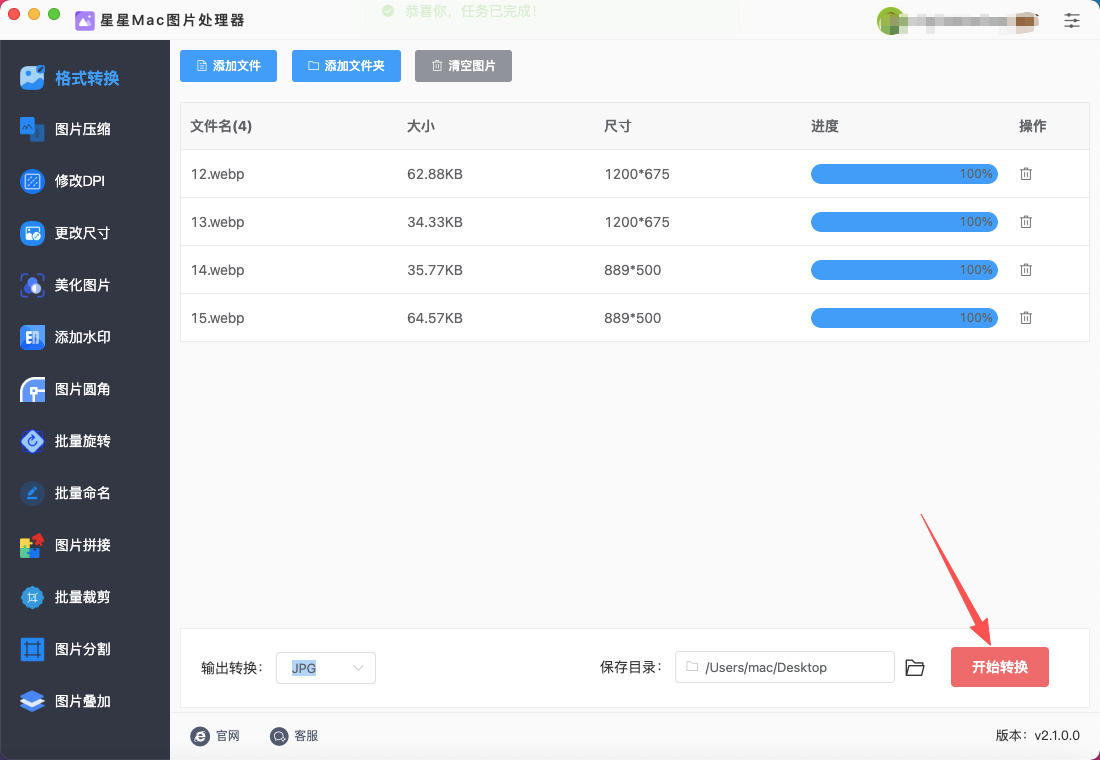Delete 14.webp using its trash icon
This screenshot has height=760, width=1100.
click(x=1025, y=270)
